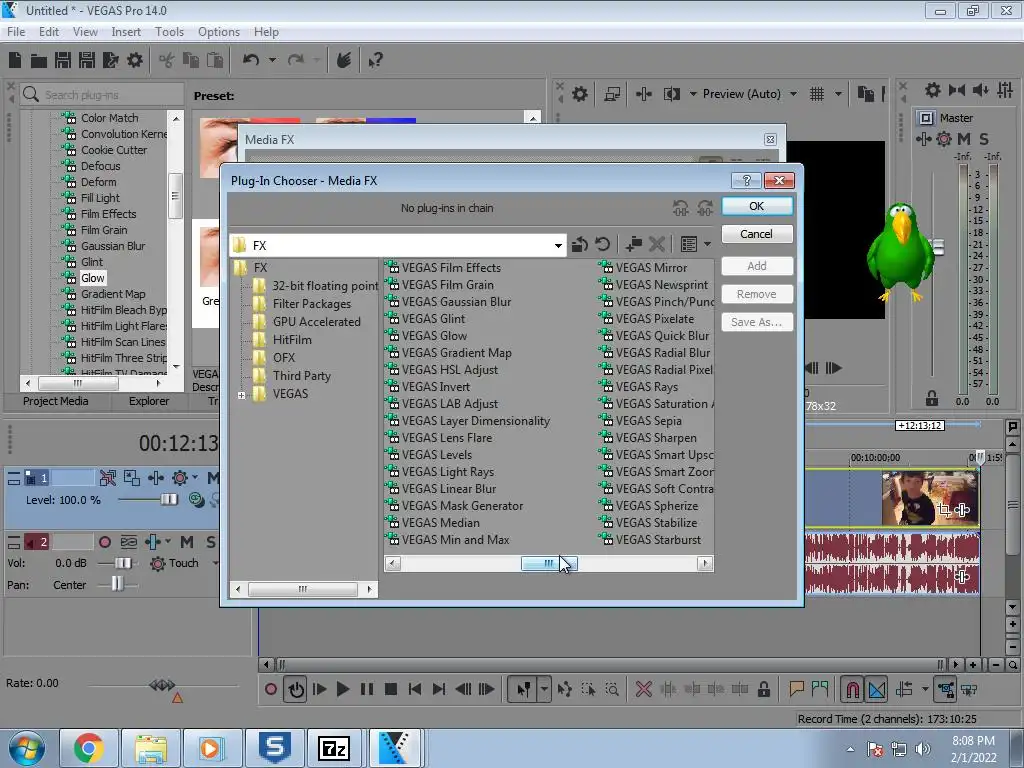Open Master bus FX icon
Viewport: 1024px width, 768px height.
point(923,138)
